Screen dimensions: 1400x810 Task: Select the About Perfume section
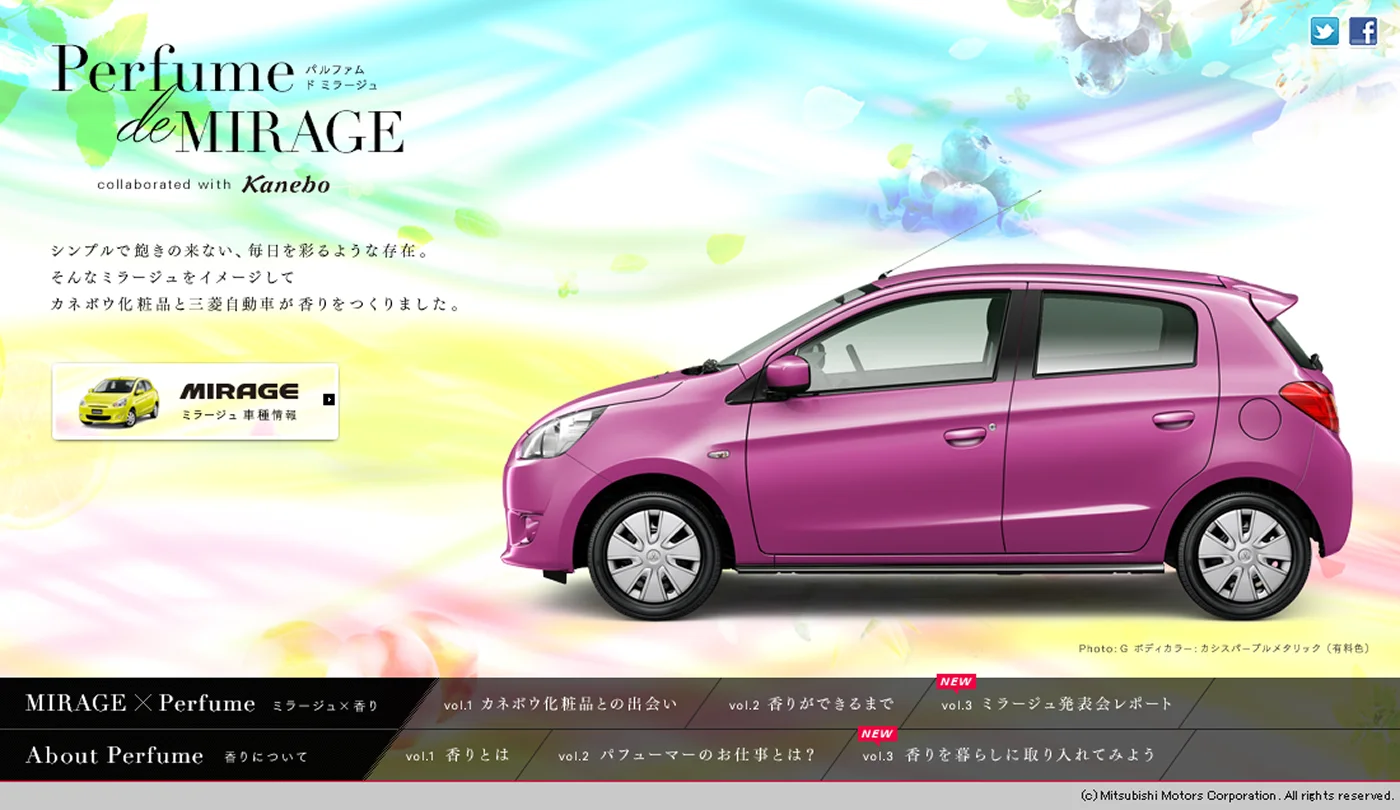[166, 755]
